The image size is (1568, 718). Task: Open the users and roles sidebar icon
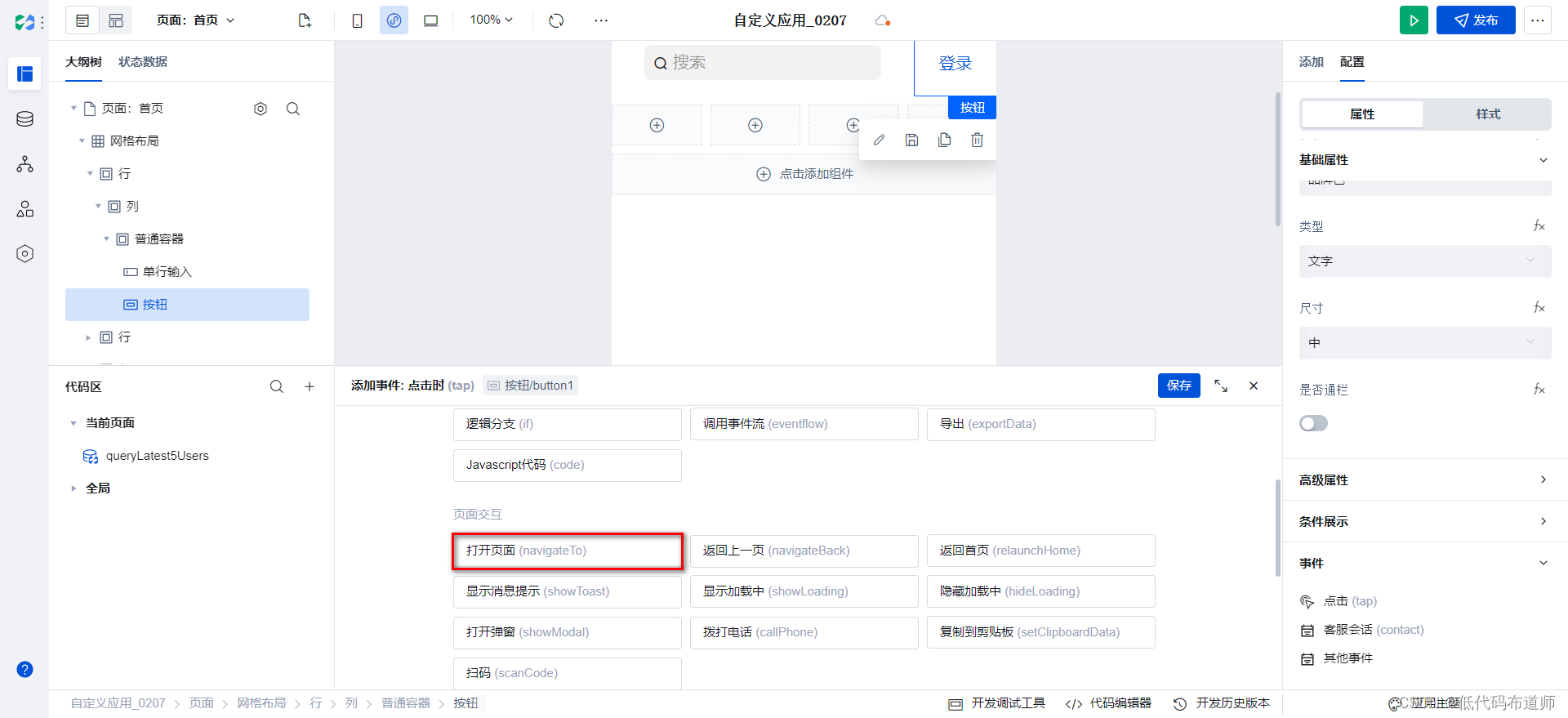pos(24,209)
